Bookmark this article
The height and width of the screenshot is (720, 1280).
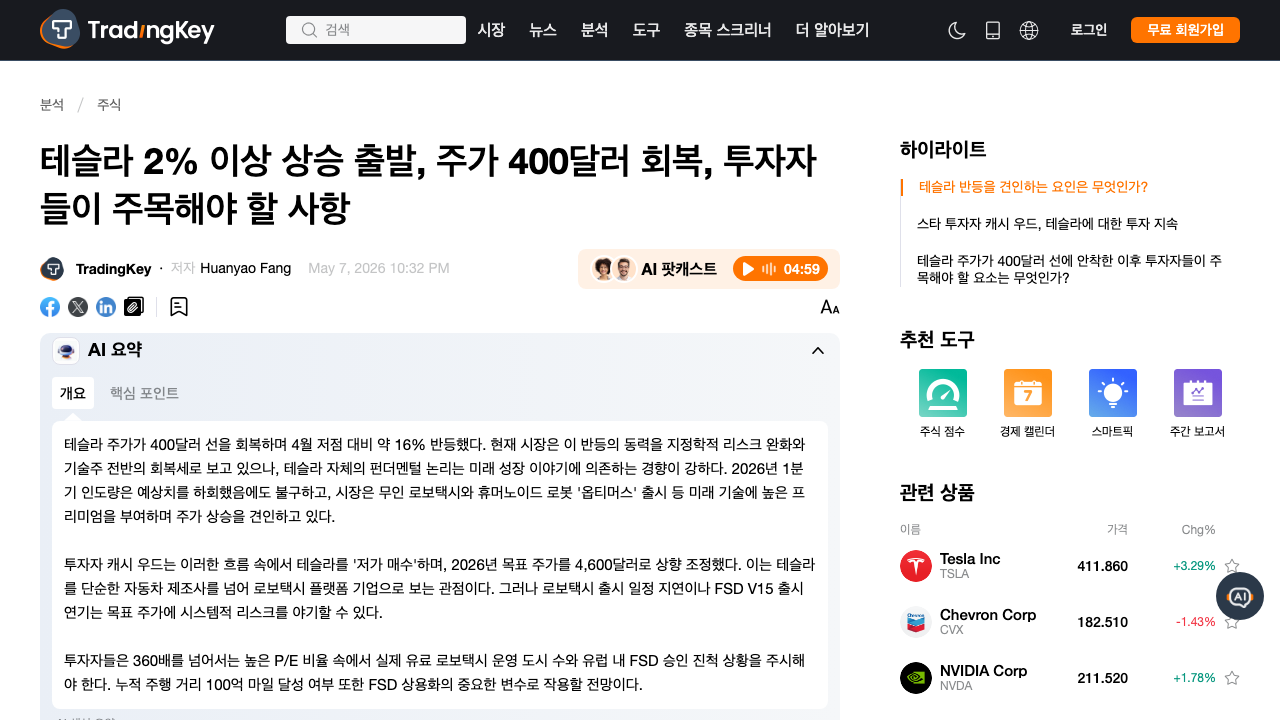179,307
